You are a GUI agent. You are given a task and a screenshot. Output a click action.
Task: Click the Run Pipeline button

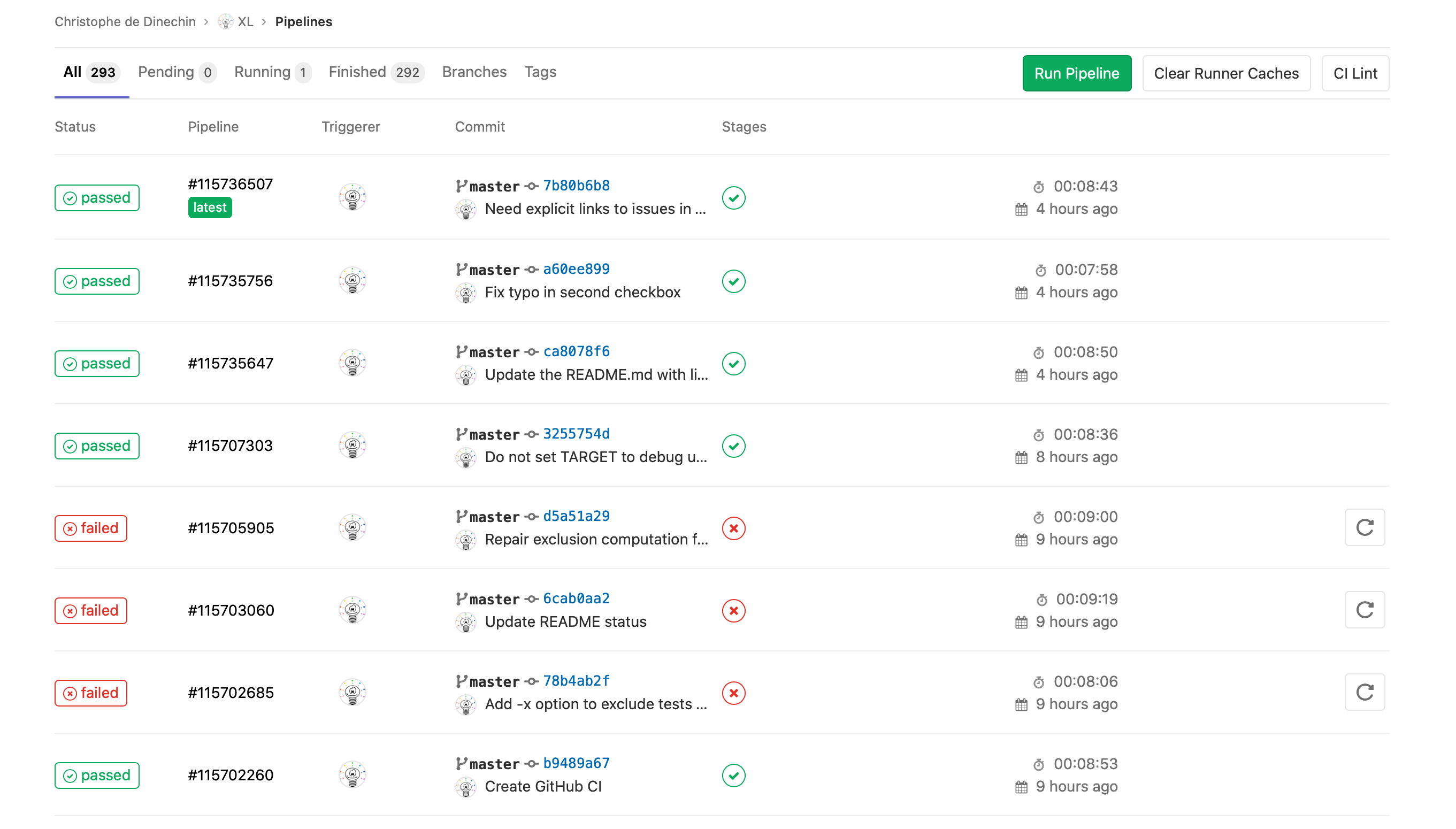[1076, 73]
